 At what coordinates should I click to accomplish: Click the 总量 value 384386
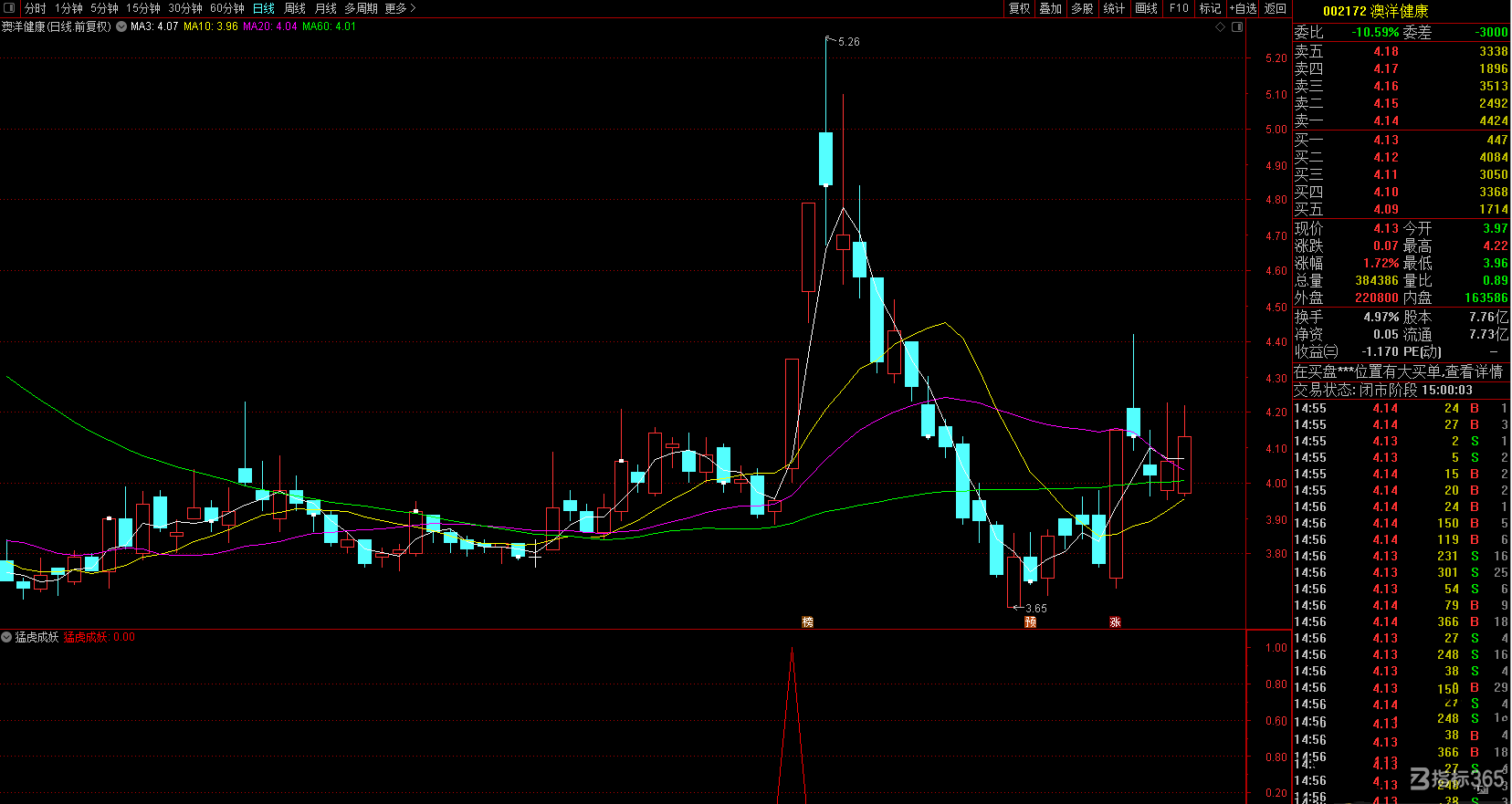click(x=1377, y=280)
